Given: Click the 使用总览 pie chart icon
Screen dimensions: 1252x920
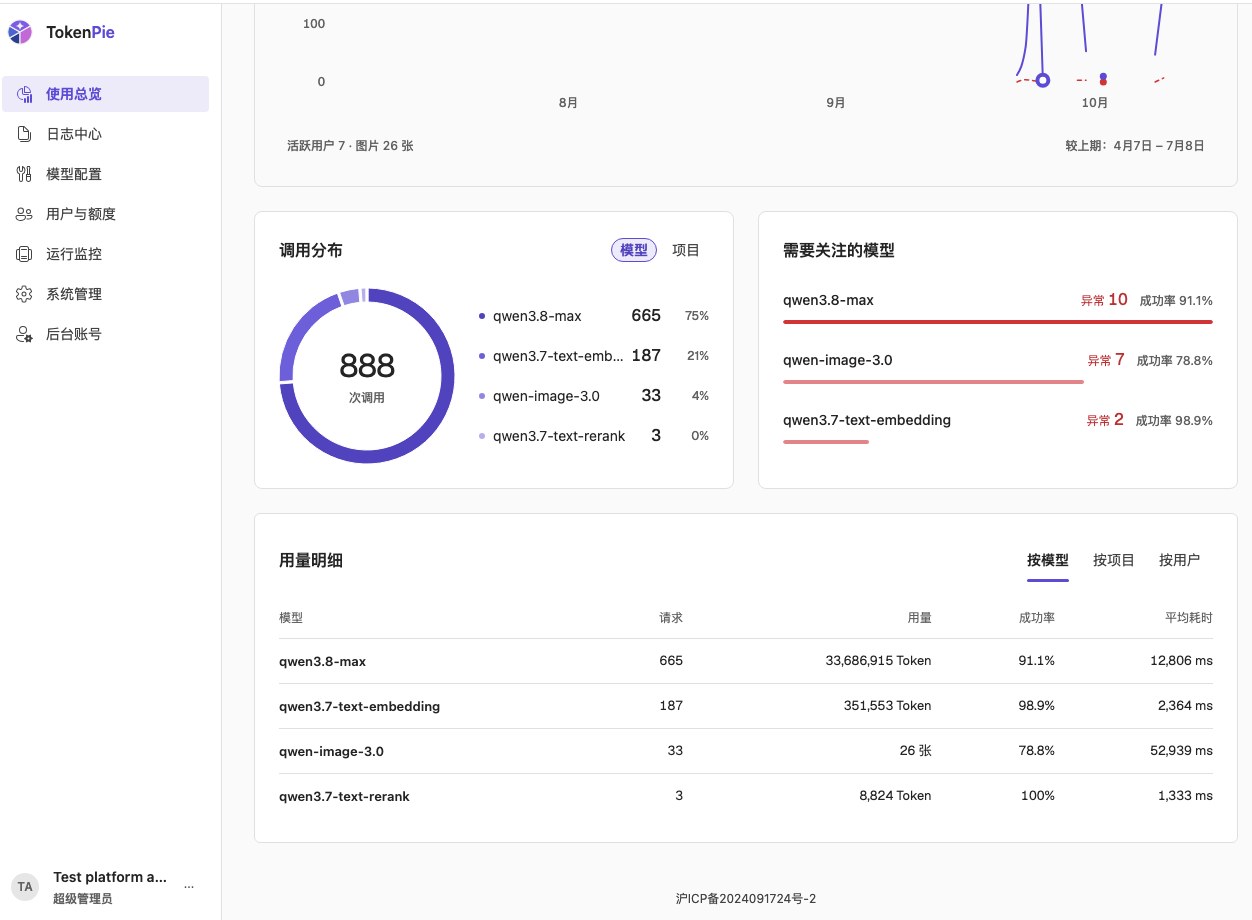Looking at the screenshot, I should (x=24, y=94).
